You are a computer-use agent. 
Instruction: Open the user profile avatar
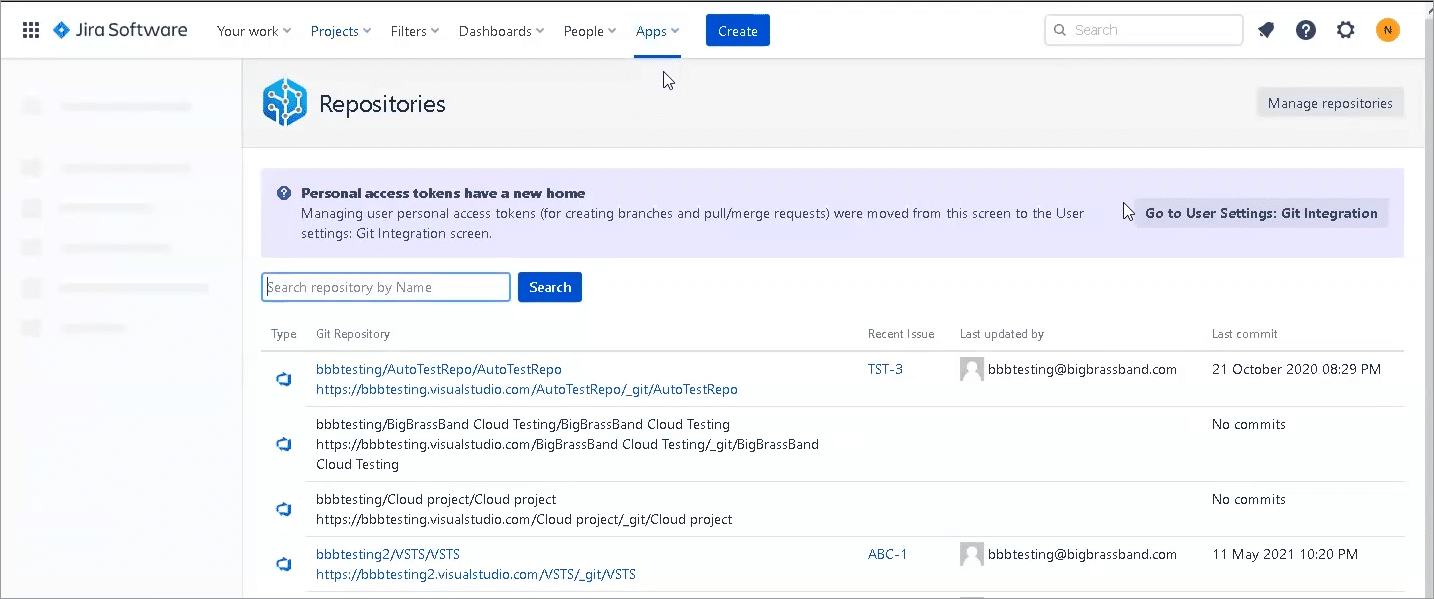pos(1387,30)
